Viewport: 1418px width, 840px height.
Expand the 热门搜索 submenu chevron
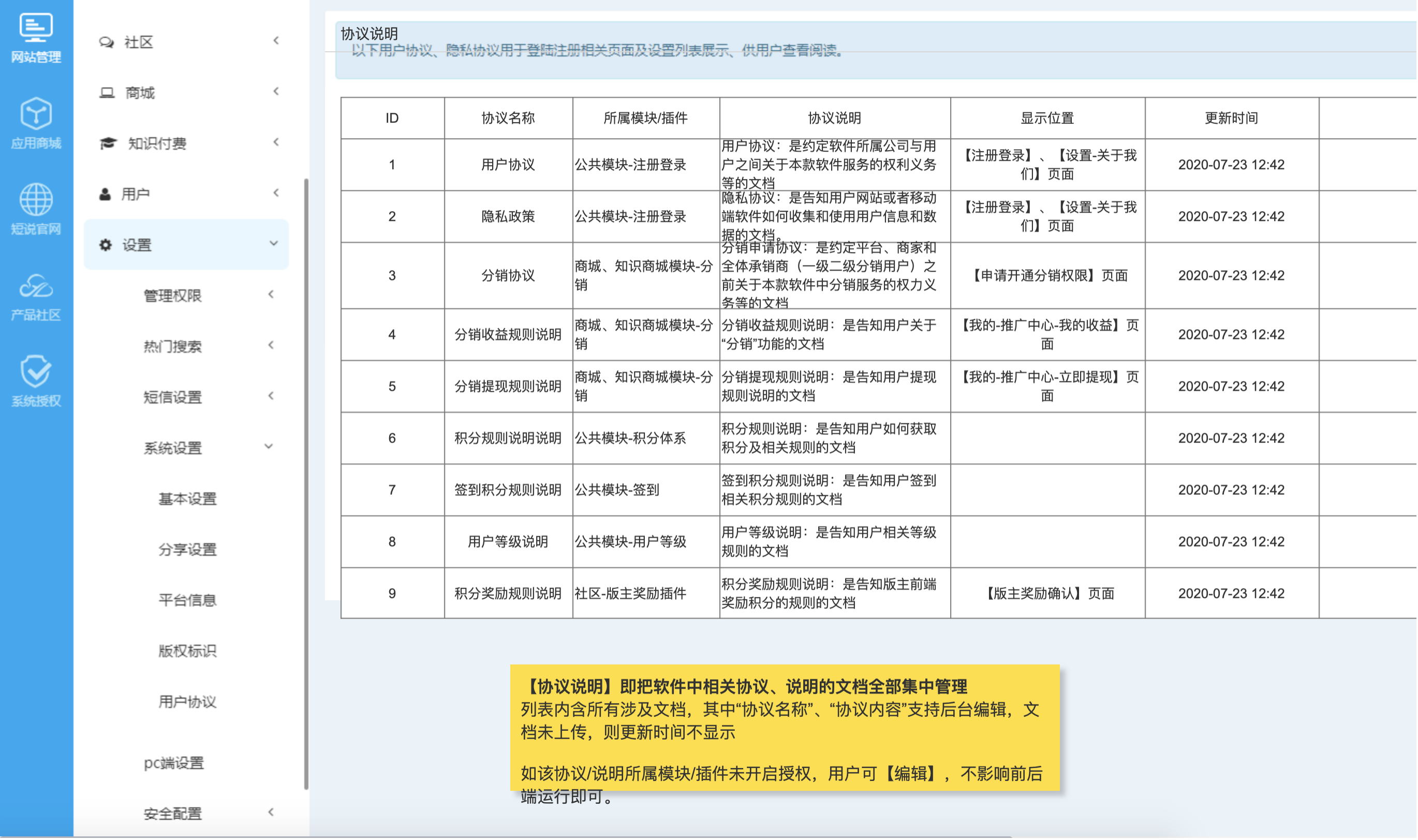click(x=271, y=345)
